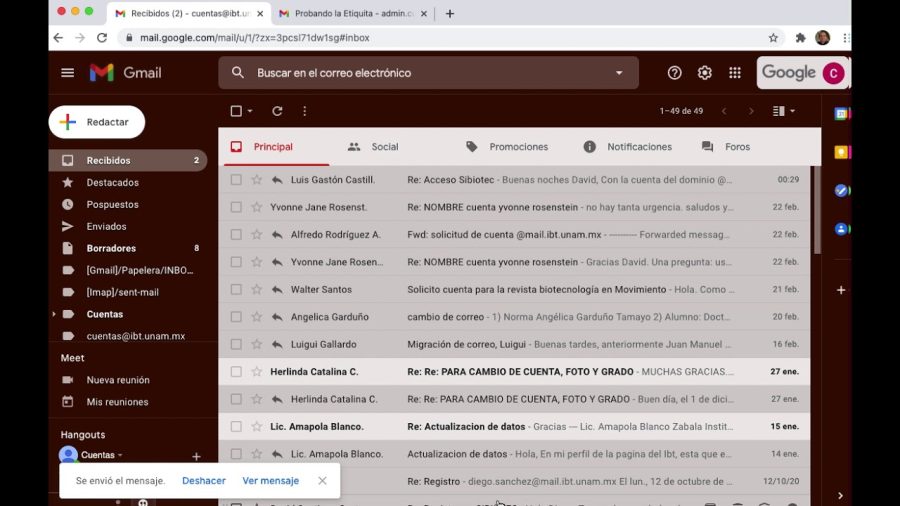
Task: Open Gmail main menu hamburger icon
Action: click(67, 73)
